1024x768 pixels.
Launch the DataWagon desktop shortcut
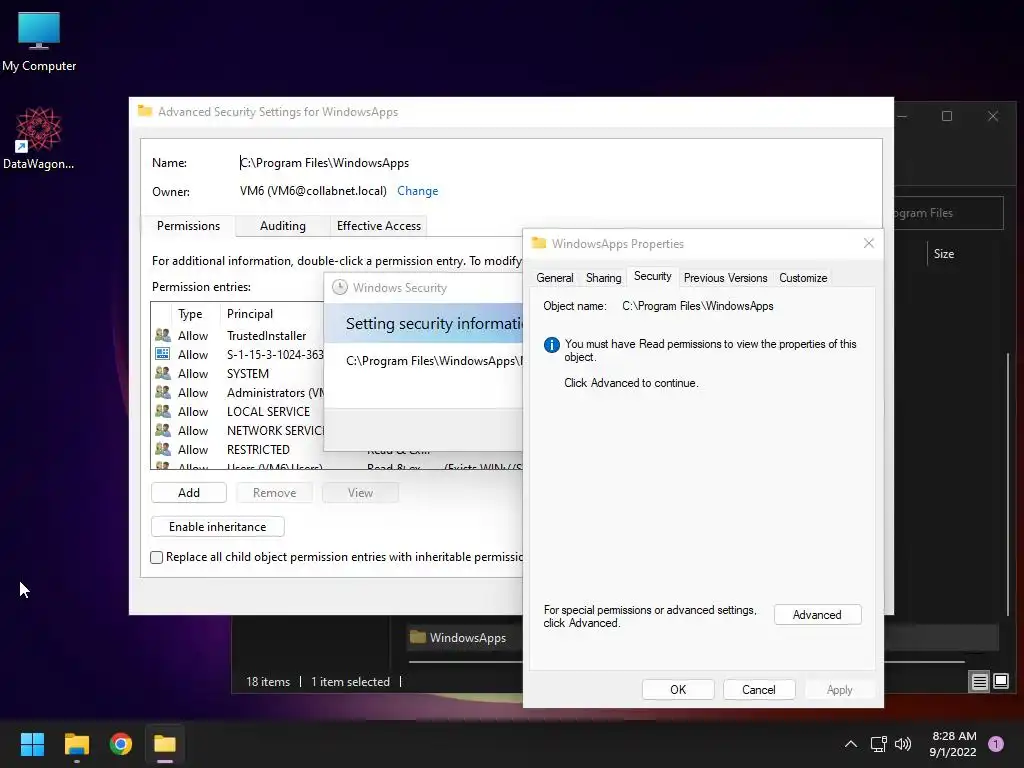(39, 138)
